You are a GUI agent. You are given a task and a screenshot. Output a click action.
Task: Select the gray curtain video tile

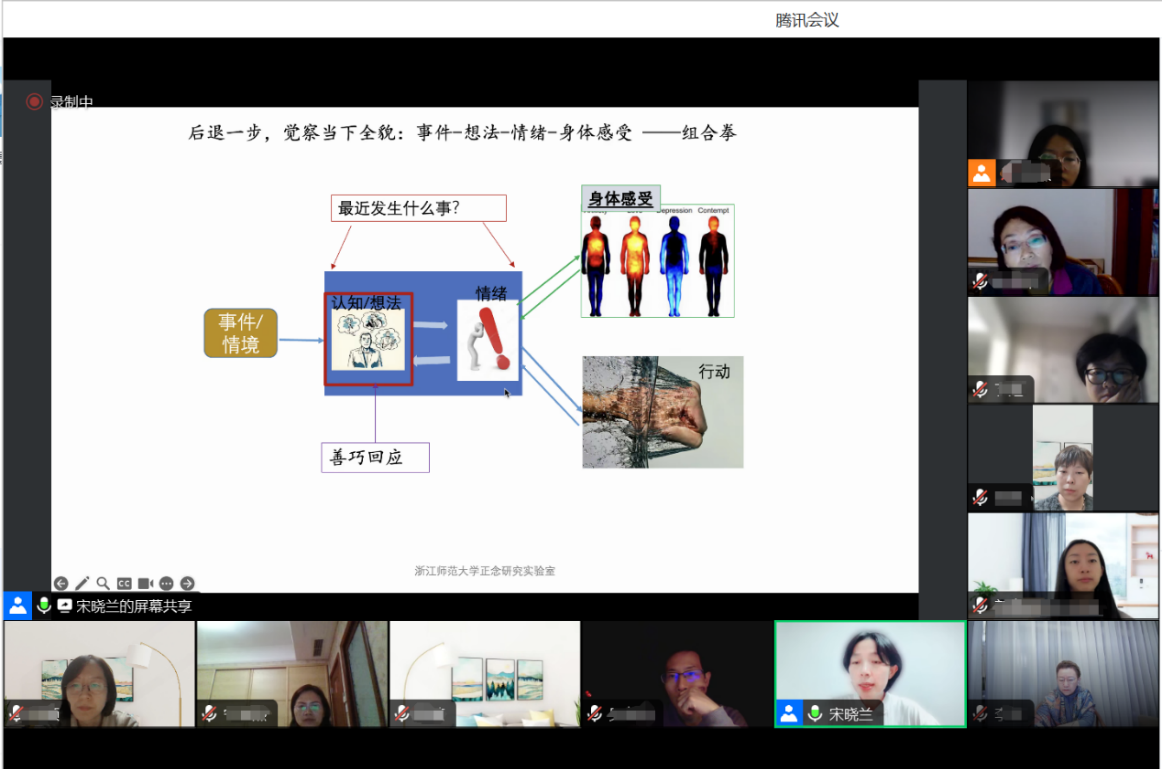(1063, 674)
